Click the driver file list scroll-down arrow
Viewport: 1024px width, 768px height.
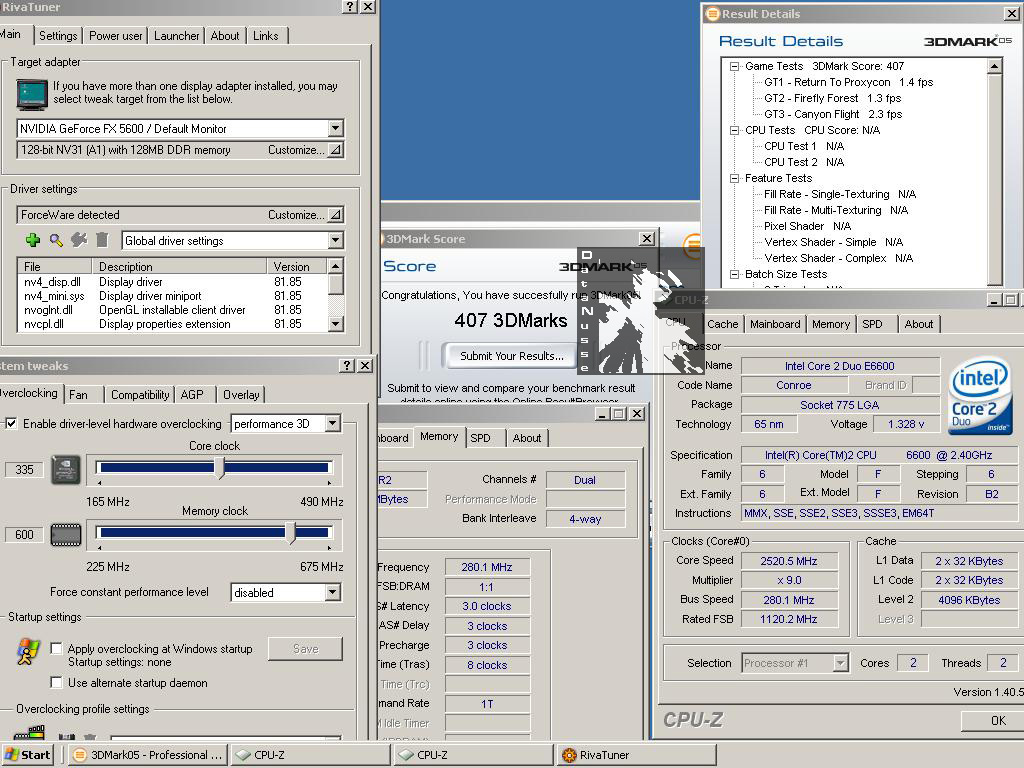pos(335,324)
